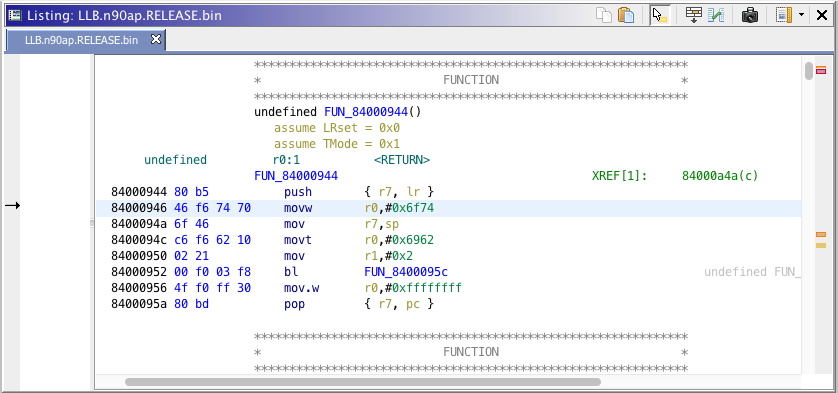The height and width of the screenshot is (393, 838).
Task: Click operand r0,#0xffffffff
Action: (x=413, y=288)
